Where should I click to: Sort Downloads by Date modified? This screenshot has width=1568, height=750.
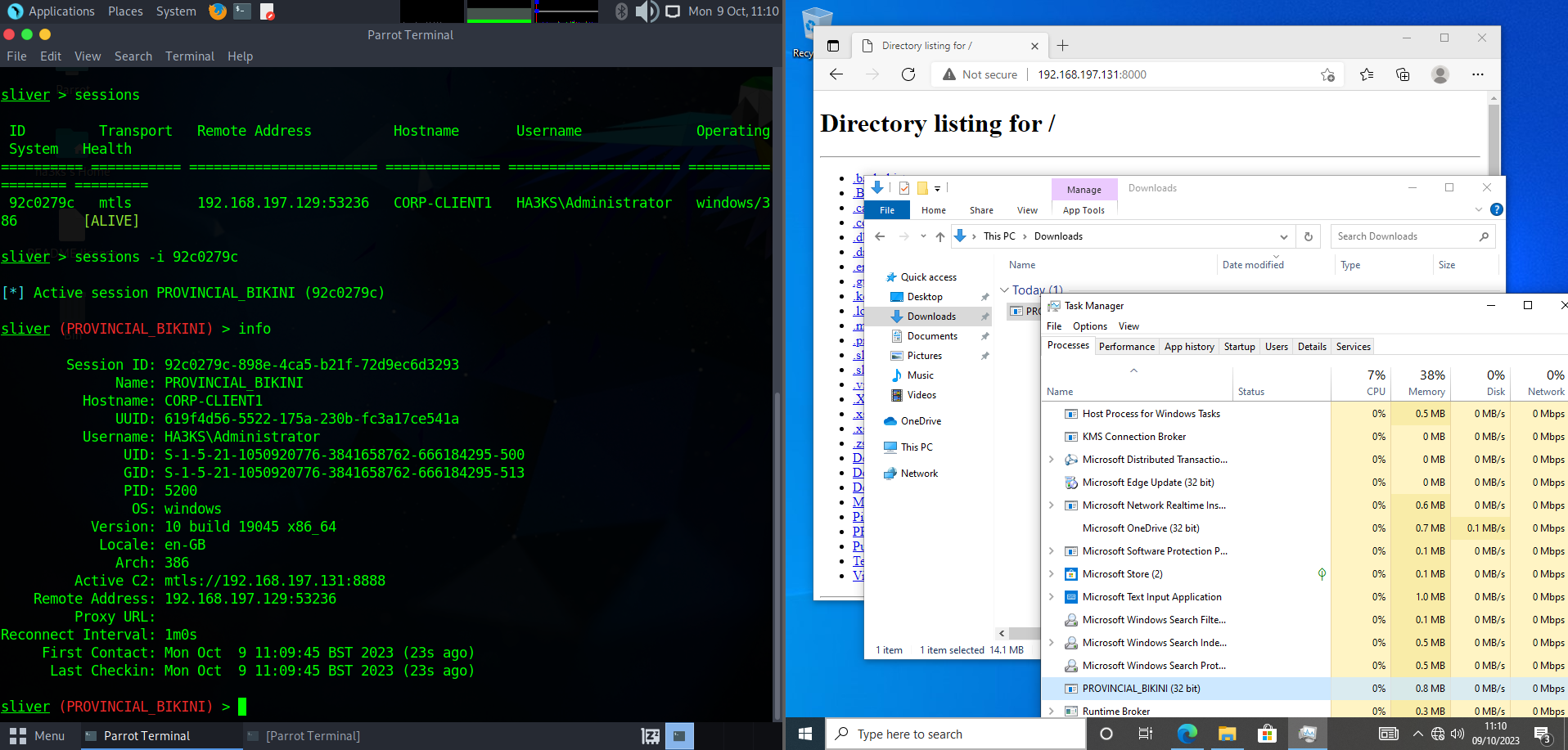pyautogui.click(x=1253, y=265)
